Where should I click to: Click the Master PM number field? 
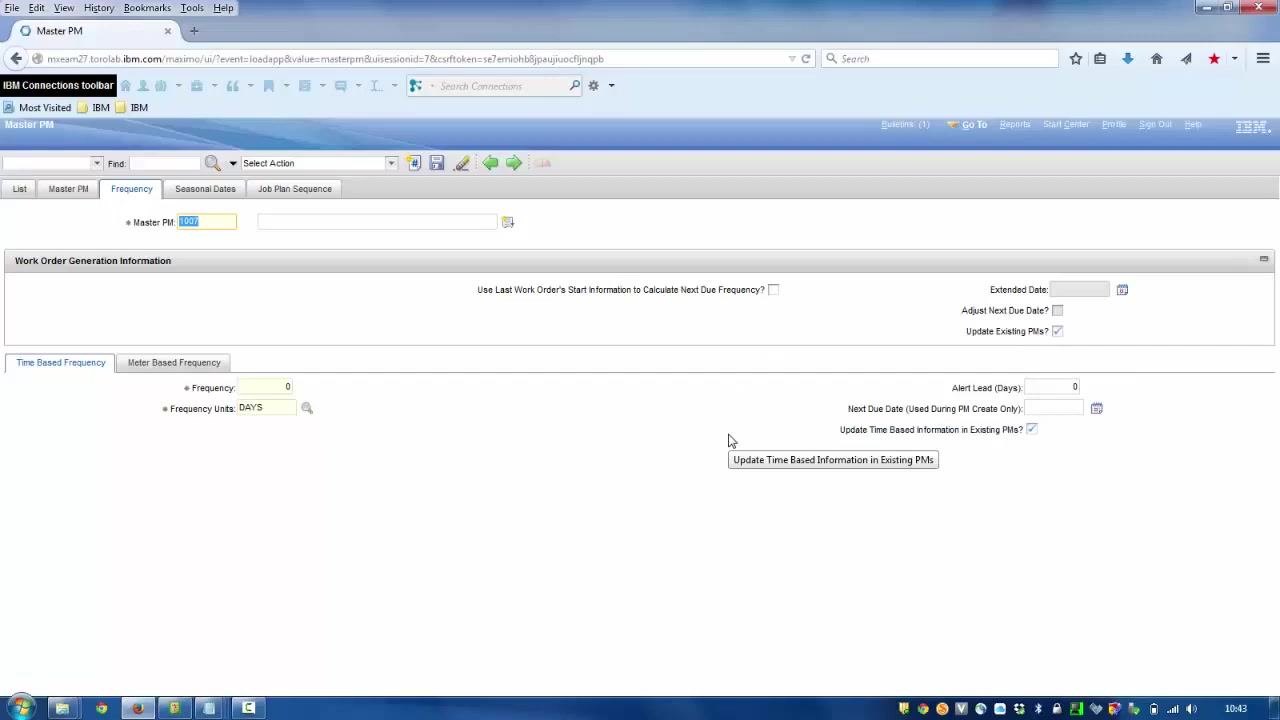tap(207, 222)
